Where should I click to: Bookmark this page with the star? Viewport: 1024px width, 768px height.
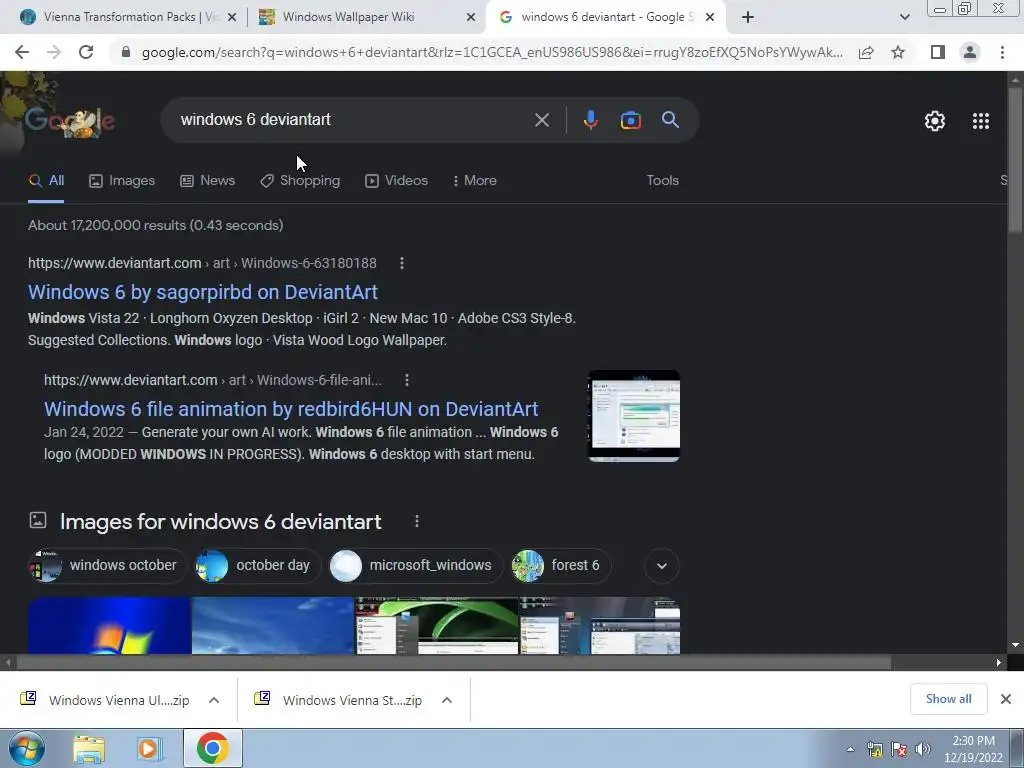(898, 52)
